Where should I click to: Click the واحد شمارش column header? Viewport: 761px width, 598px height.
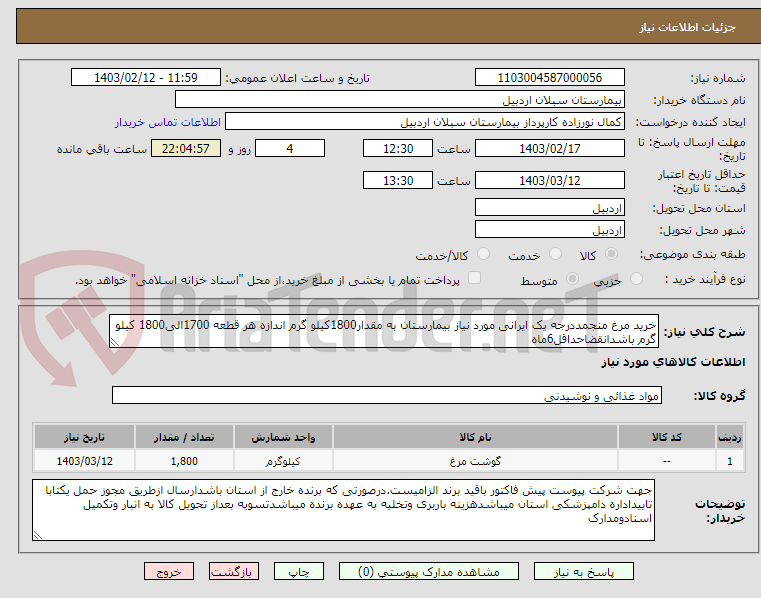283,437
